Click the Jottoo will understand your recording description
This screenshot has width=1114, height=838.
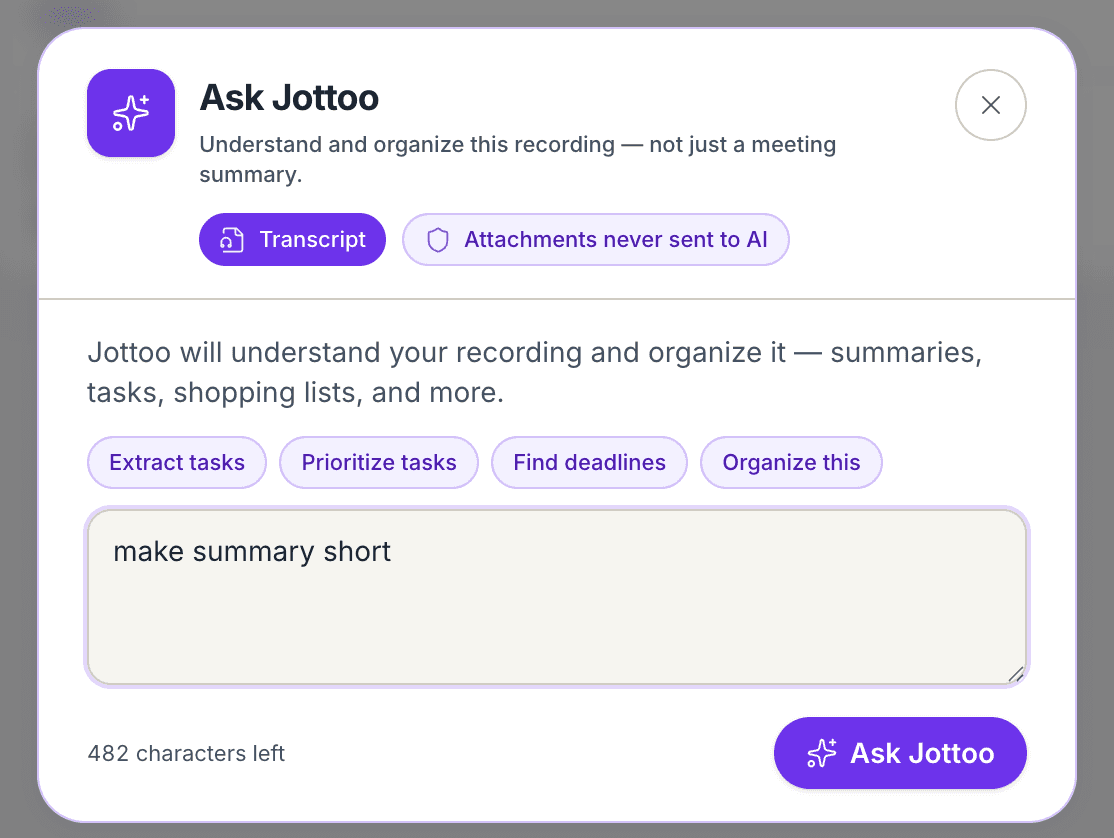[x=534, y=372]
